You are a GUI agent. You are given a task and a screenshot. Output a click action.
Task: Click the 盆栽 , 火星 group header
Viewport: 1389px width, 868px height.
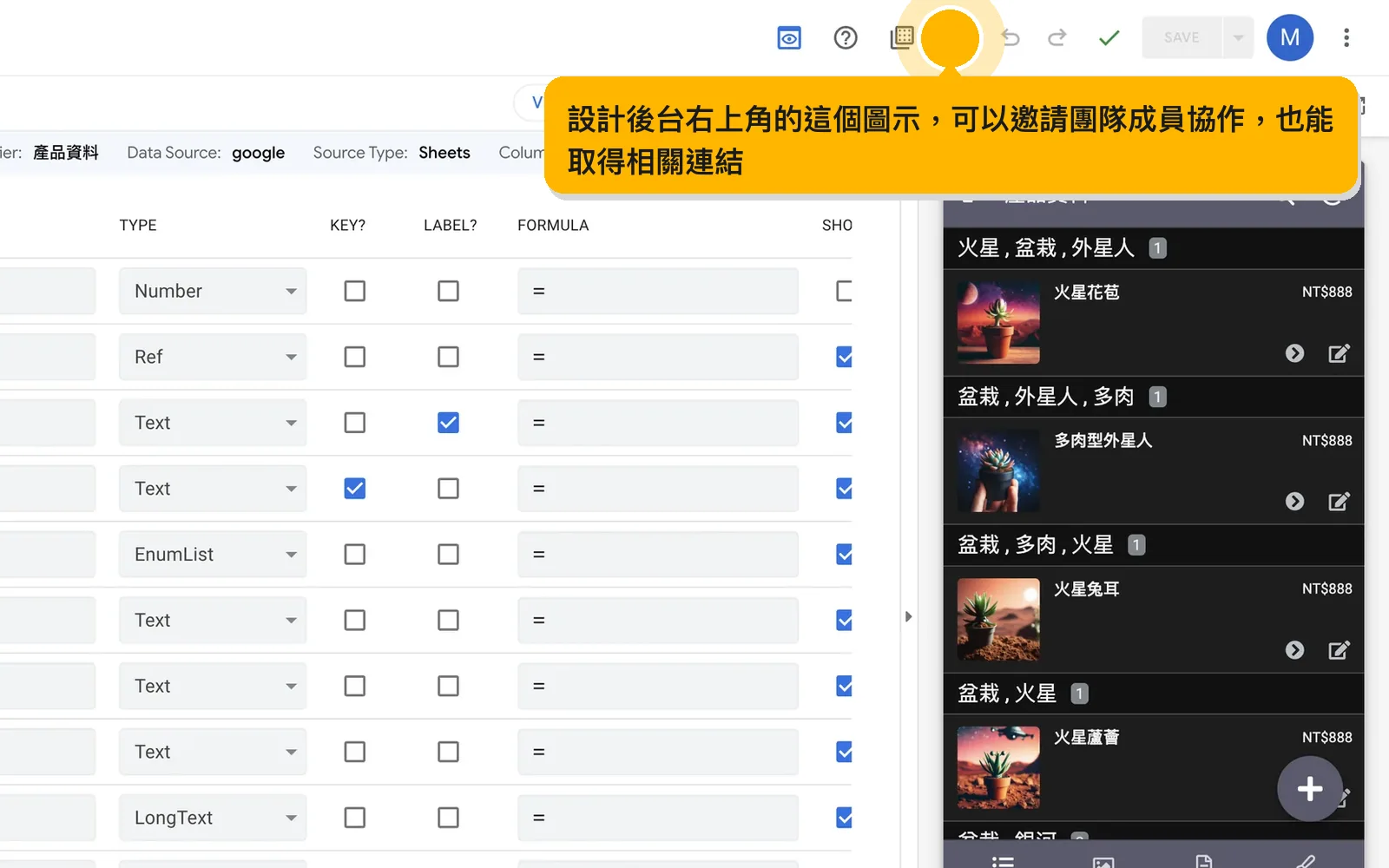point(1153,694)
